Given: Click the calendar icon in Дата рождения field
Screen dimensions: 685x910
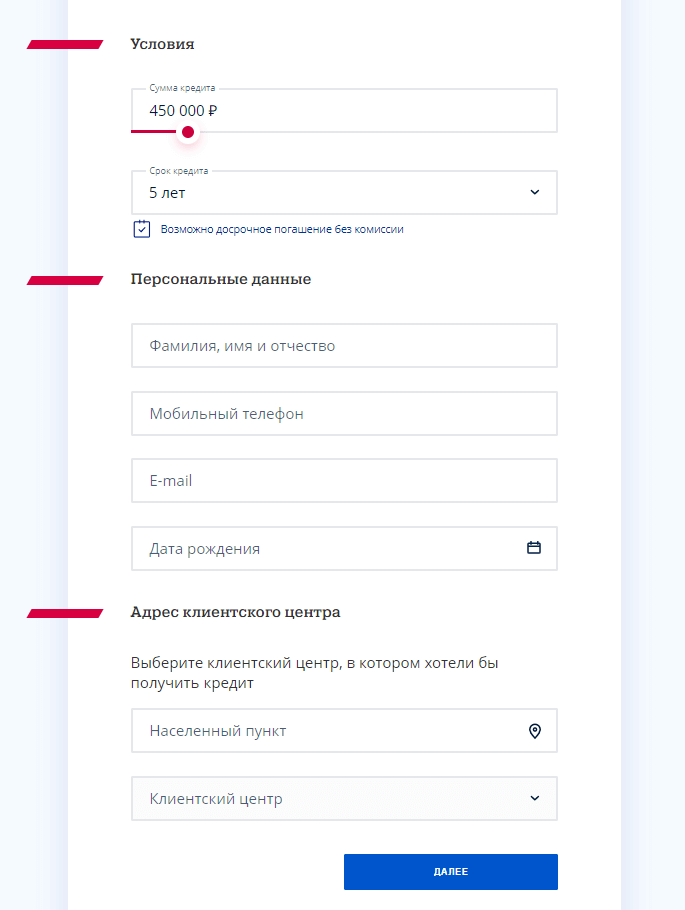Looking at the screenshot, I should [534, 548].
